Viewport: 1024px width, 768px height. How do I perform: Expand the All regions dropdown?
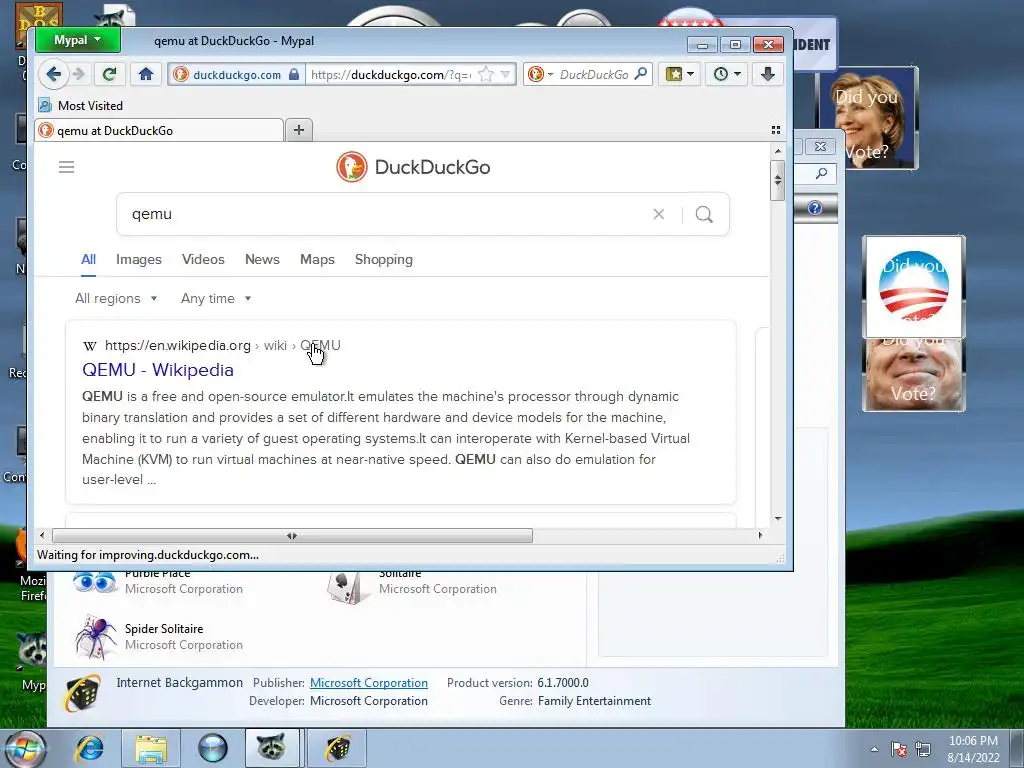tap(116, 298)
